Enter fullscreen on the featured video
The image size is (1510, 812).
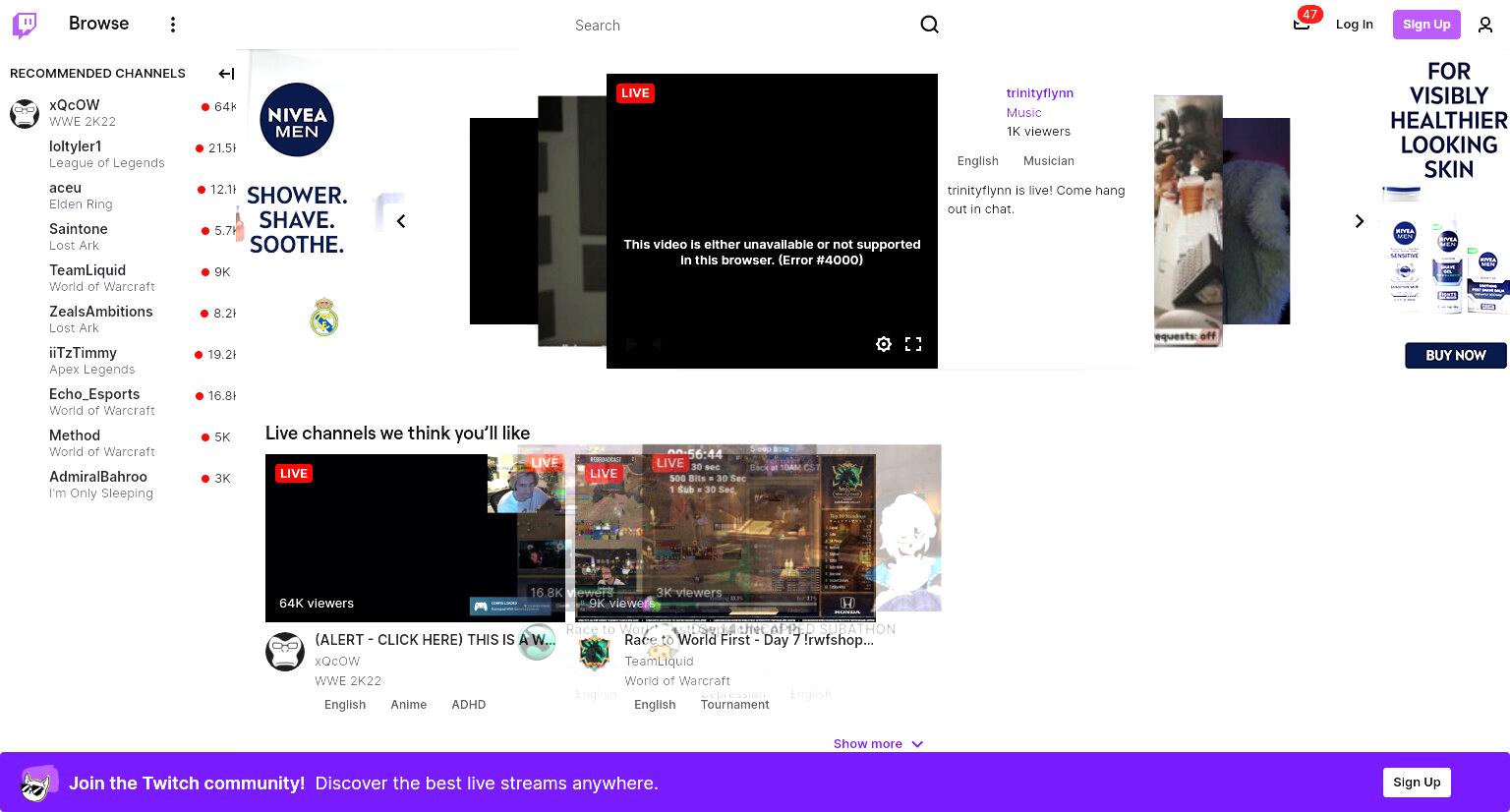point(913,344)
